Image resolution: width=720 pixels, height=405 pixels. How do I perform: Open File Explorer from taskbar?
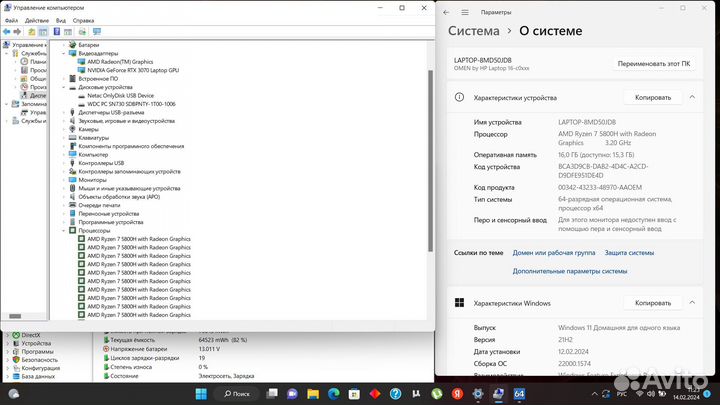point(313,394)
